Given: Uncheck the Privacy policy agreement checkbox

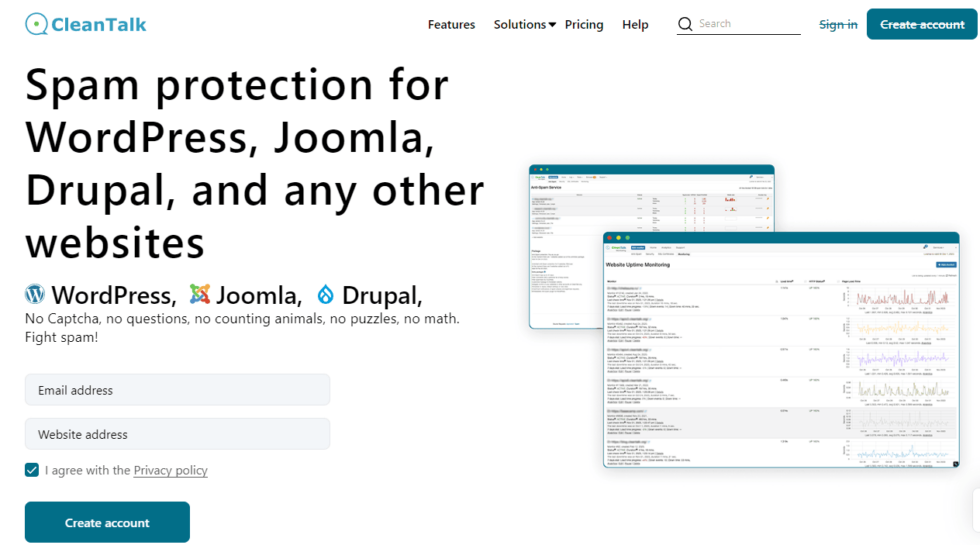Looking at the screenshot, I should pyautogui.click(x=32, y=470).
